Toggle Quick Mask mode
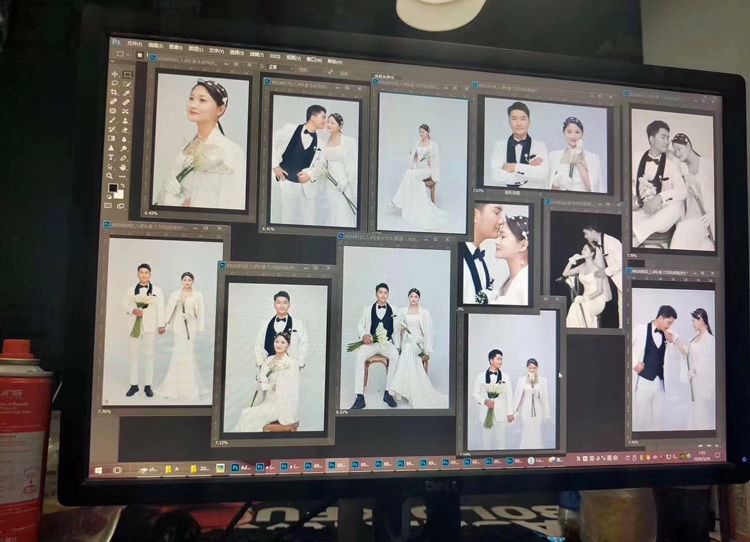This screenshot has height=542, width=750. 108,205
